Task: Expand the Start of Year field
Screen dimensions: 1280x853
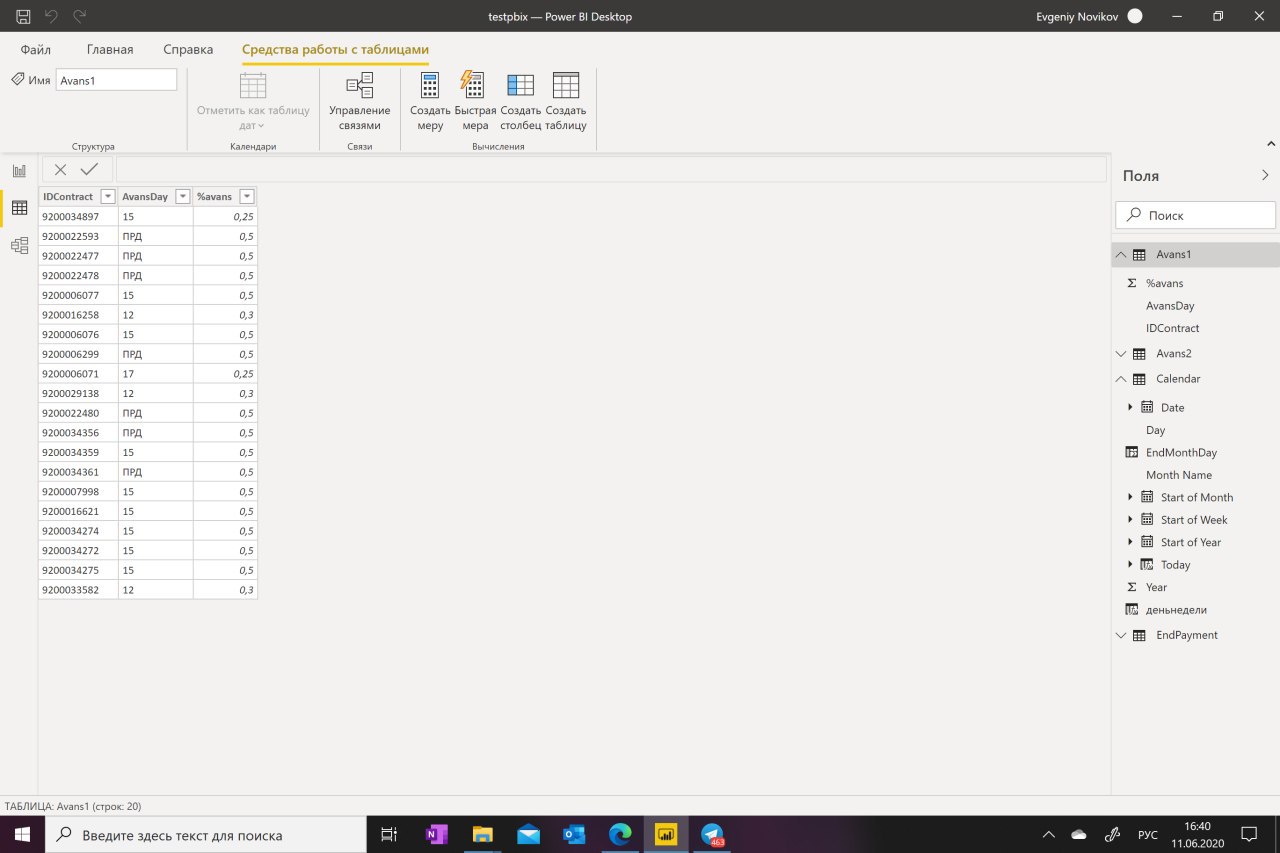Action: (1130, 542)
